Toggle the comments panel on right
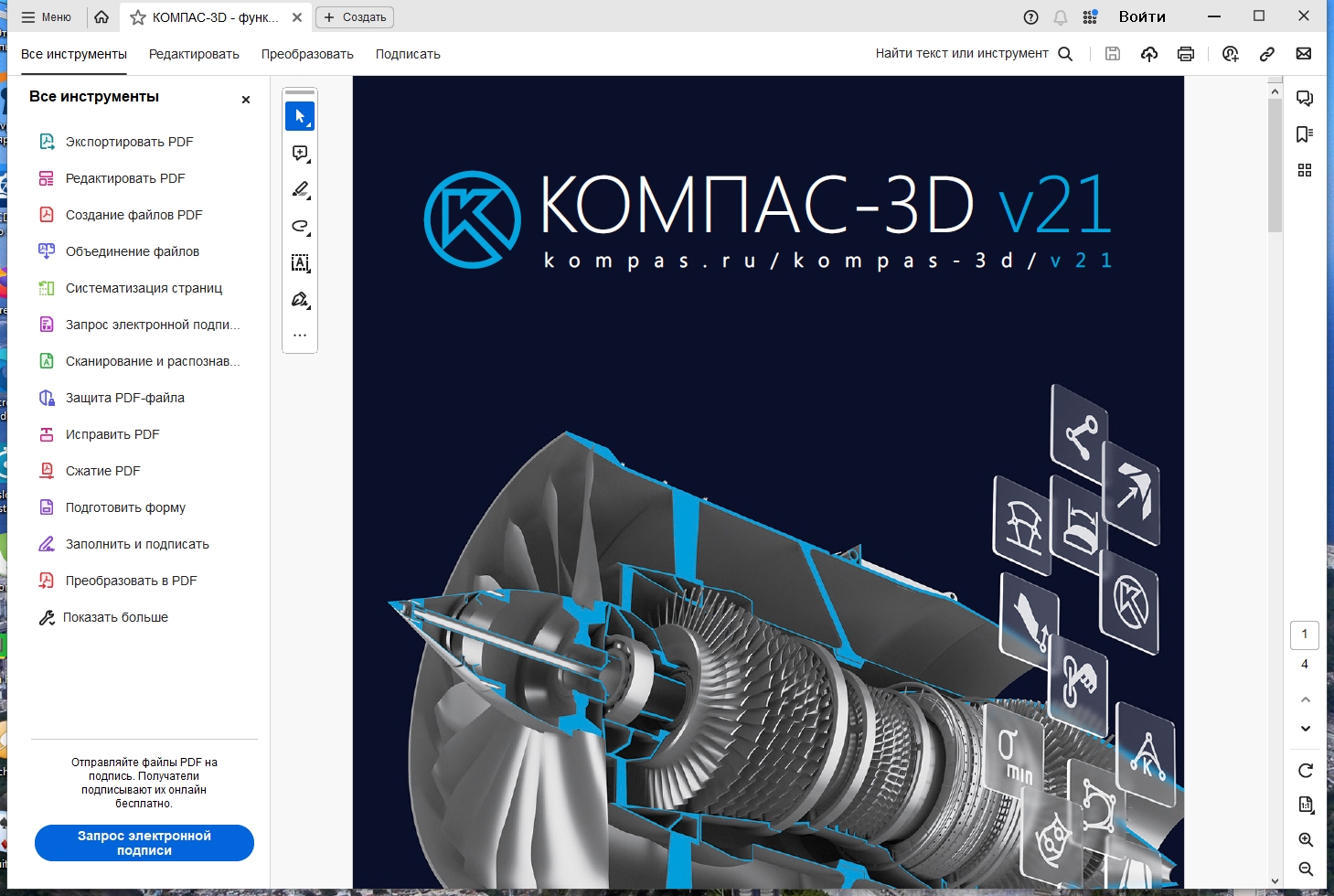The height and width of the screenshot is (896, 1334). point(1305,98)
